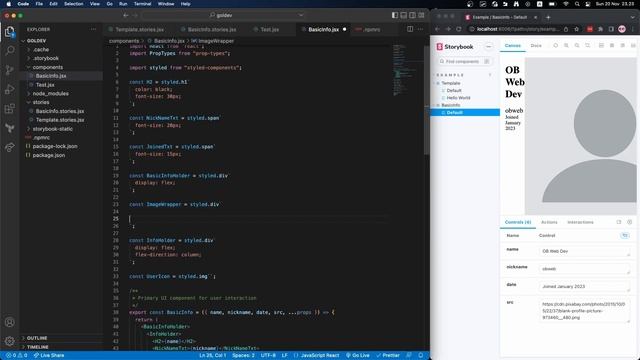This screenshot has width=640, height=360.
Task: Bookmark the page with the star icon
Action: point(576,29)
